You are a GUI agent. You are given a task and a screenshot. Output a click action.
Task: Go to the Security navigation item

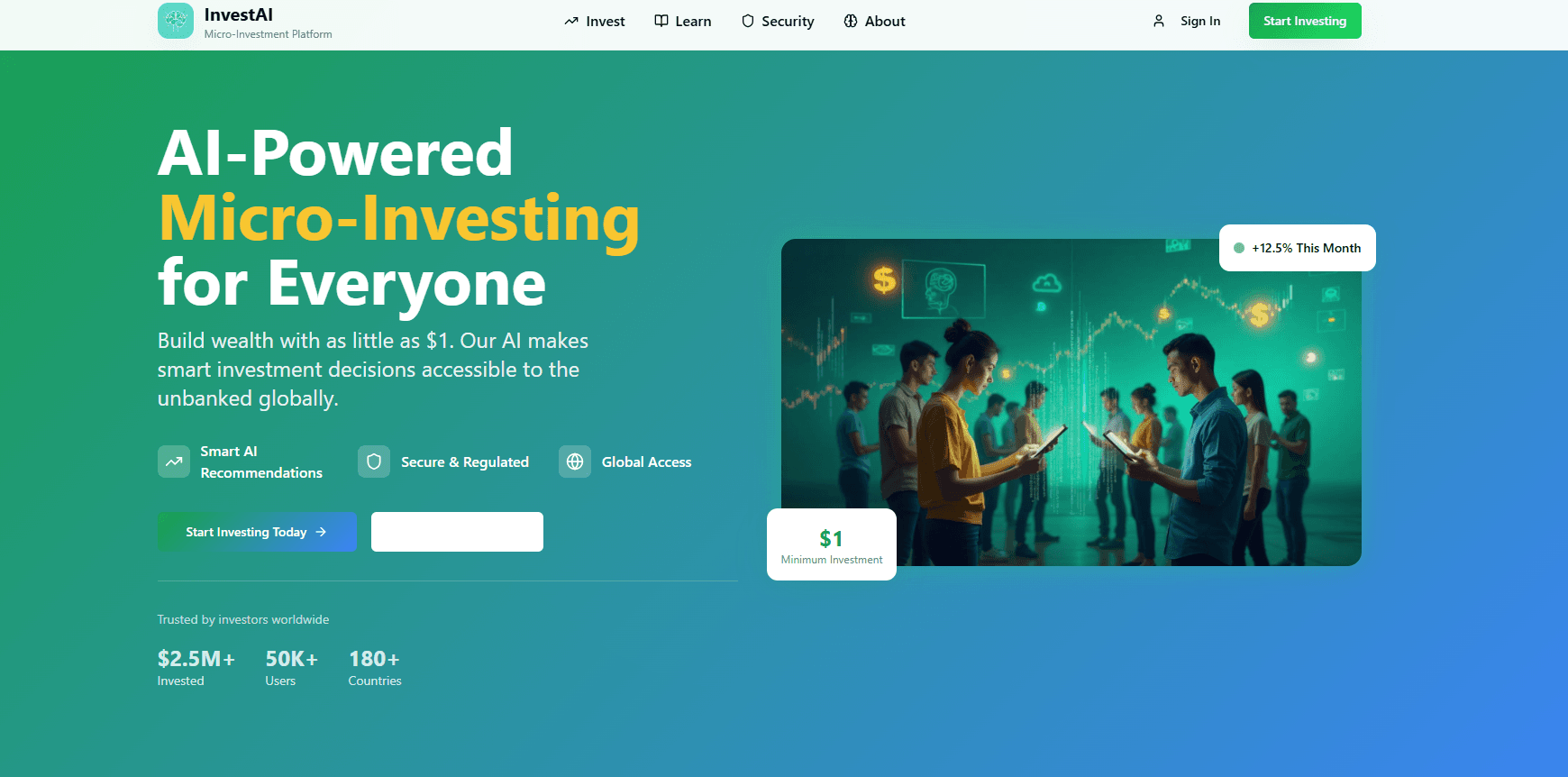tap(778, 21)
